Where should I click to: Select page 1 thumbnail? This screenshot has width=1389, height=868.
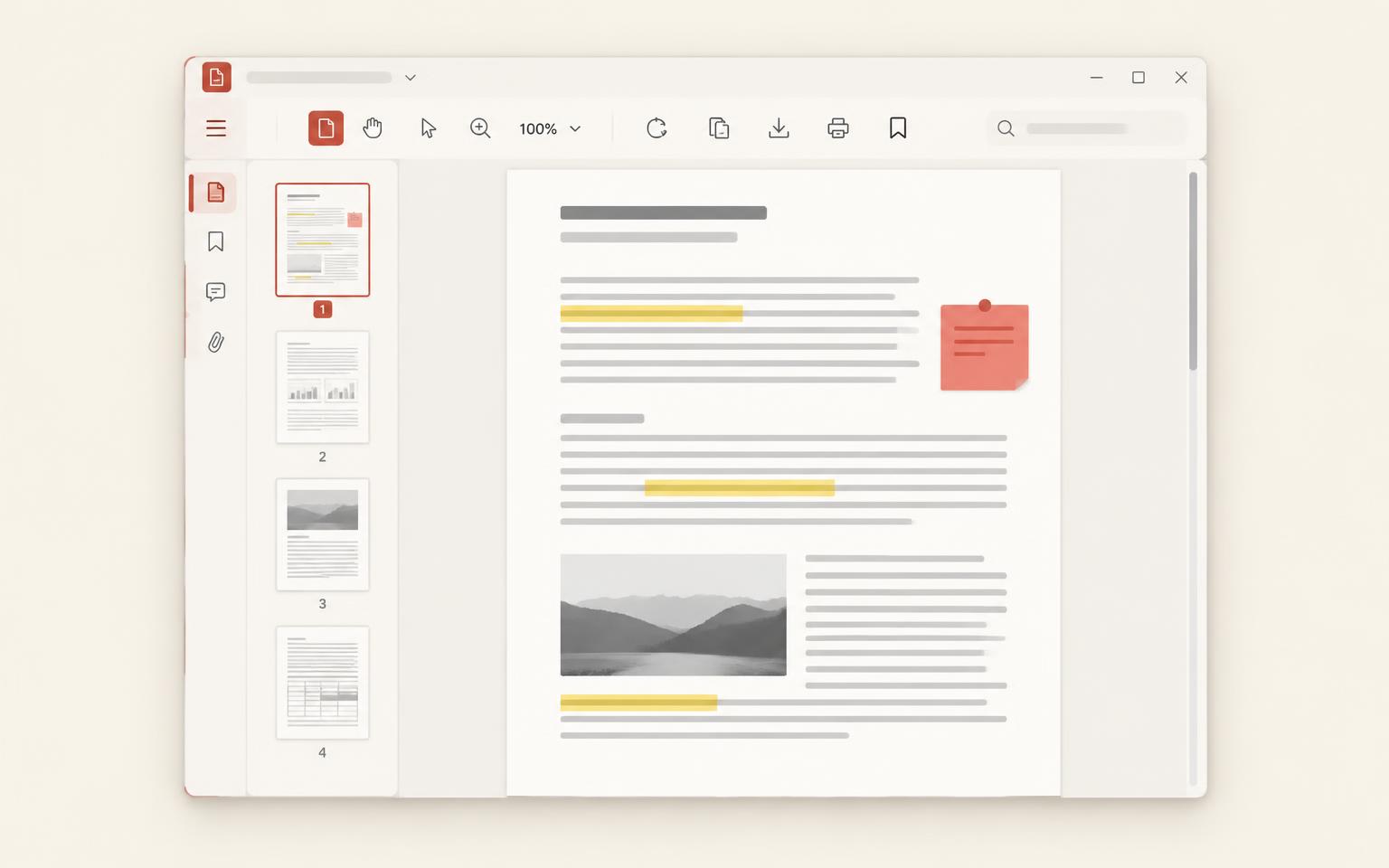pos(323,240)
